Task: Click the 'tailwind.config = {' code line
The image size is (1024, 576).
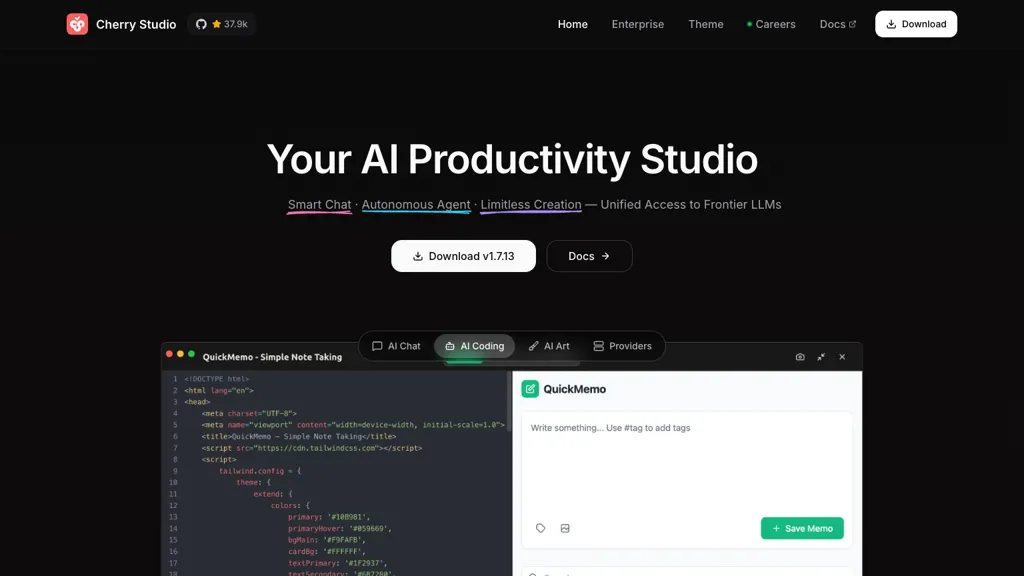Action: click(x=260, y=471)
